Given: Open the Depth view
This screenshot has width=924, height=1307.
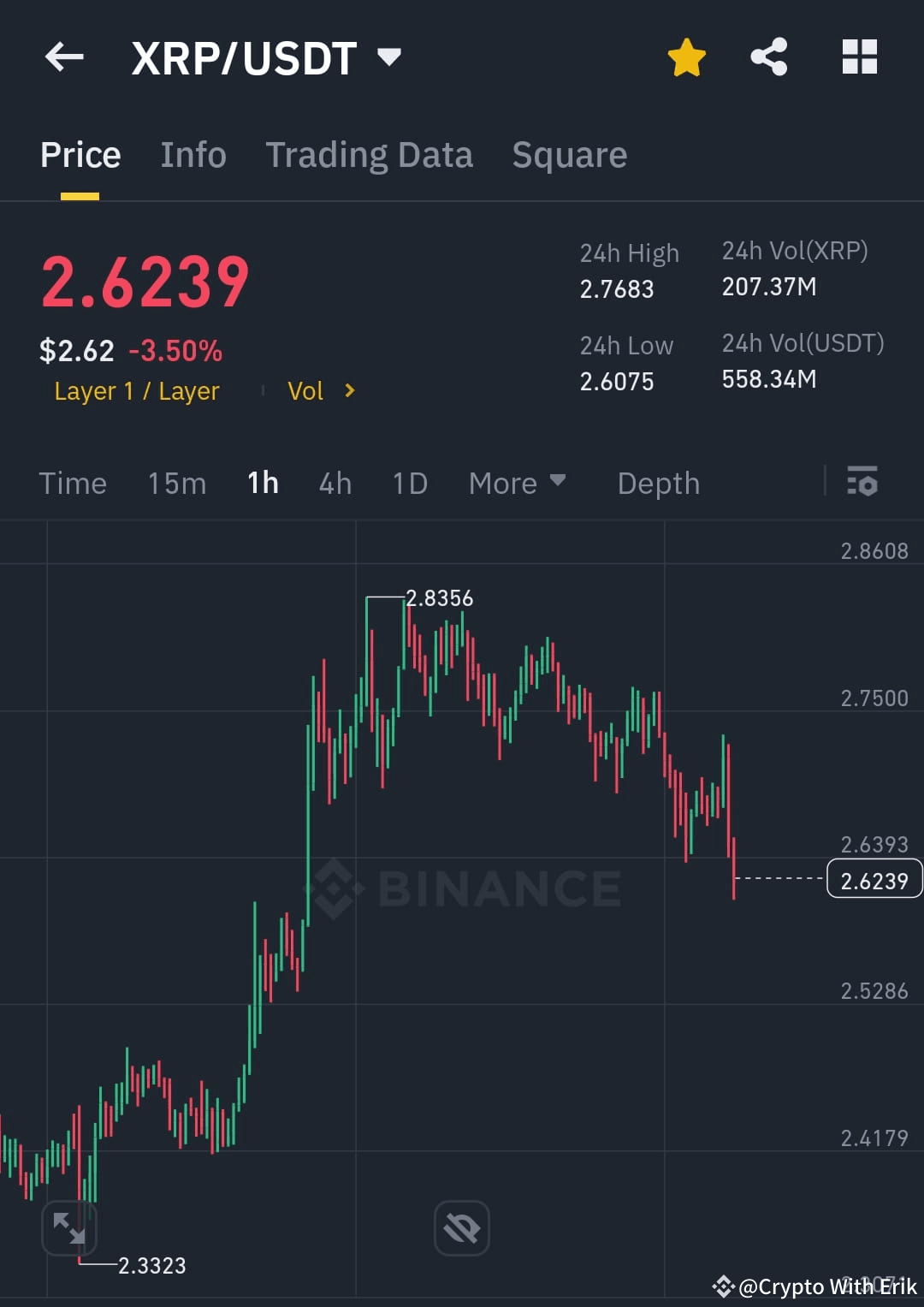Looking at the screenshot, I should coord(658,482).
